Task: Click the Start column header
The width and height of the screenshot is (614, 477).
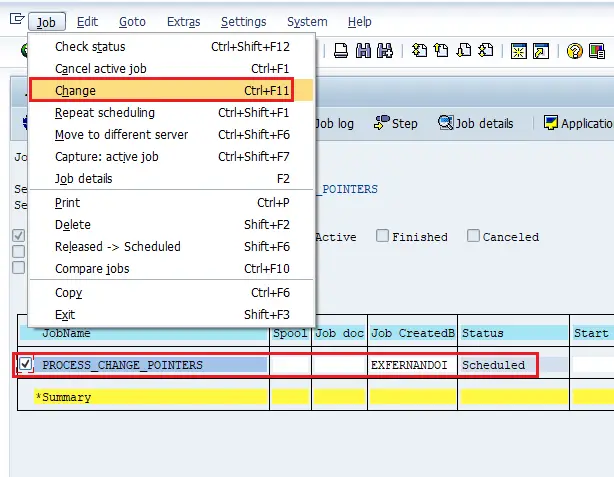Action: pyautogui.click(x=592, y=333)
